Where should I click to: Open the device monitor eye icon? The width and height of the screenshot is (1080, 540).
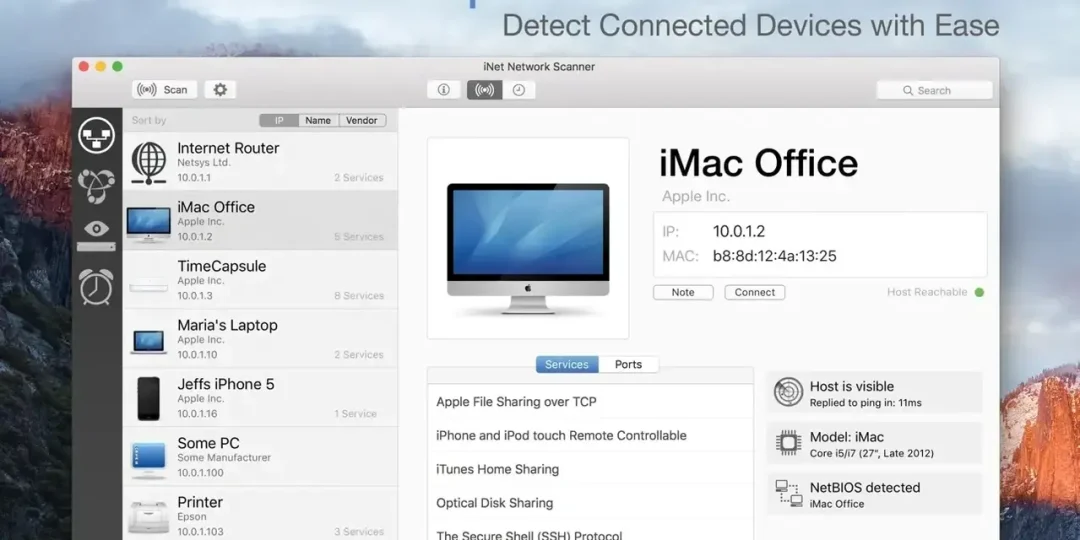click(x=96, y=235)
